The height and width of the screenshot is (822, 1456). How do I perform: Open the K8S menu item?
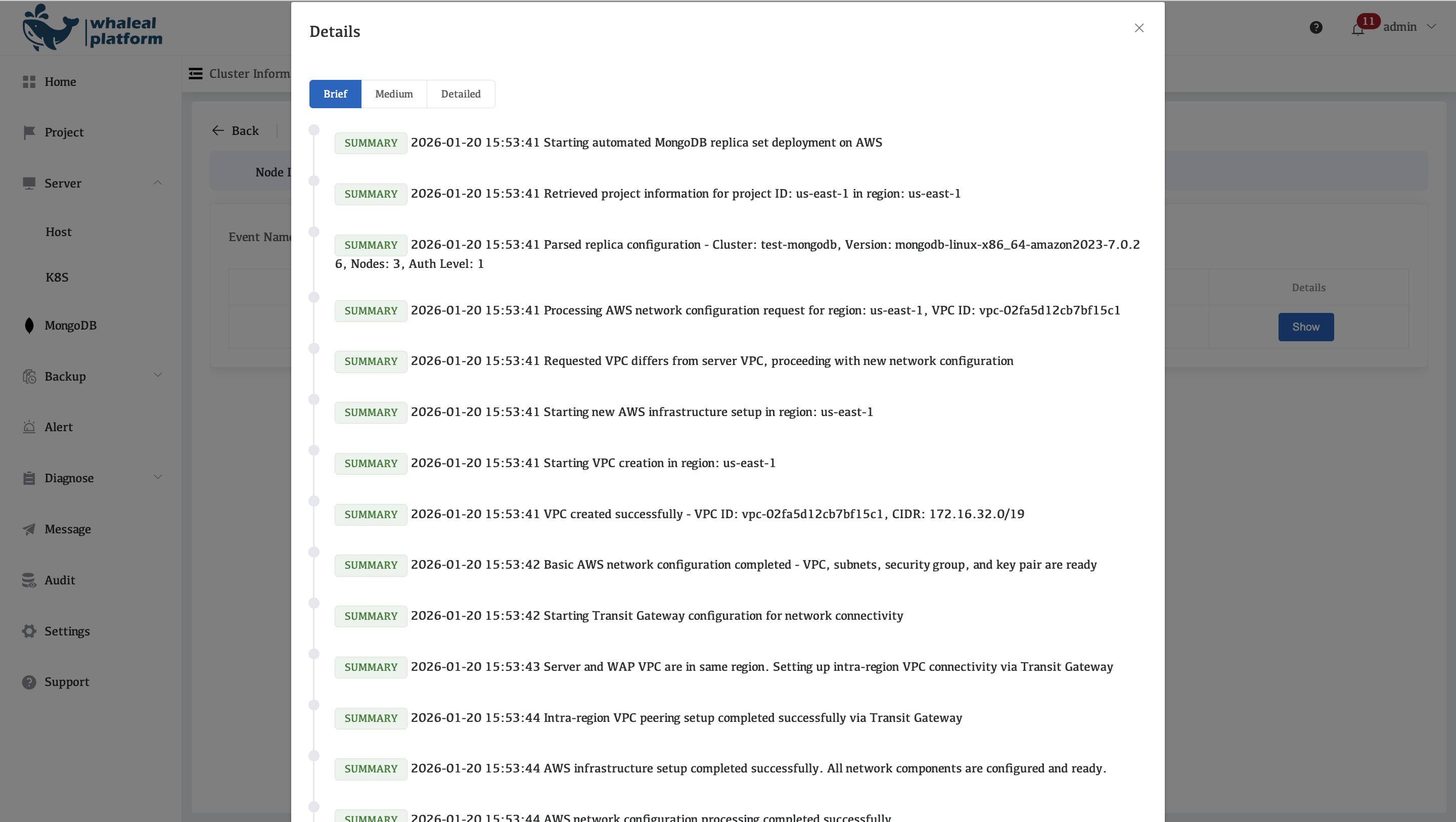pyautogui.click(x=57, y=278)
